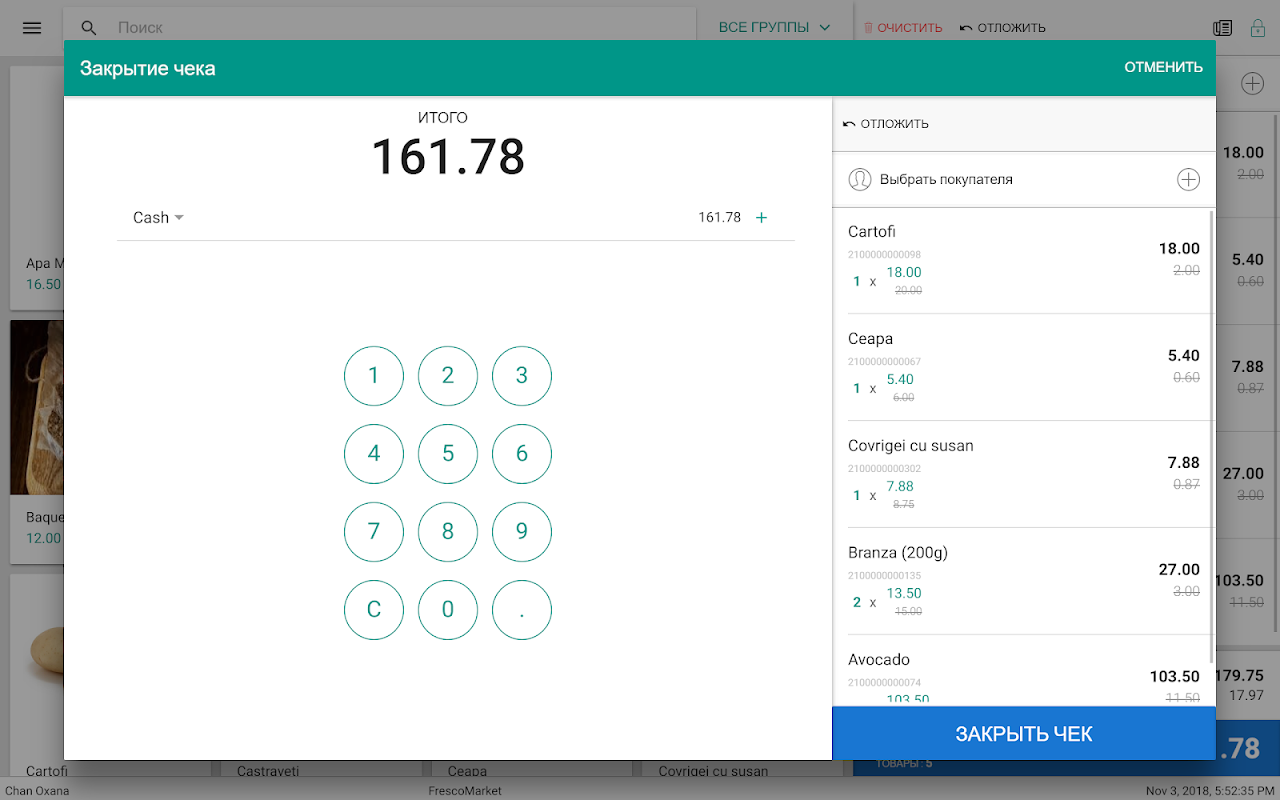1280x800 pixels.
Task: Tap keypad digit 5
Action: (x=448, y=454)
